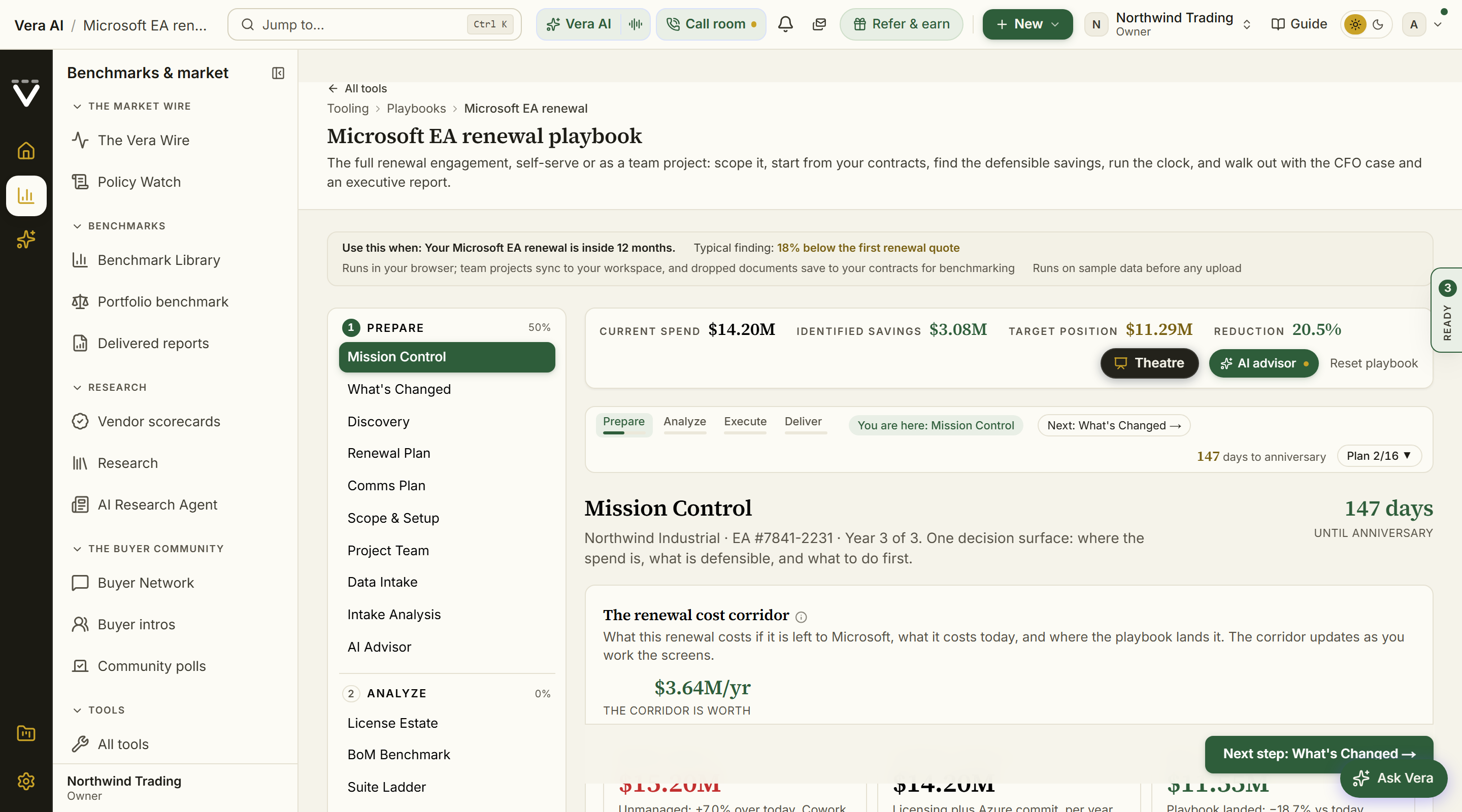Image resolution: width=1462 pixels, height=812 pixels.
Task: Focus the Jump to search field
Action: click(x=374, y=24)
